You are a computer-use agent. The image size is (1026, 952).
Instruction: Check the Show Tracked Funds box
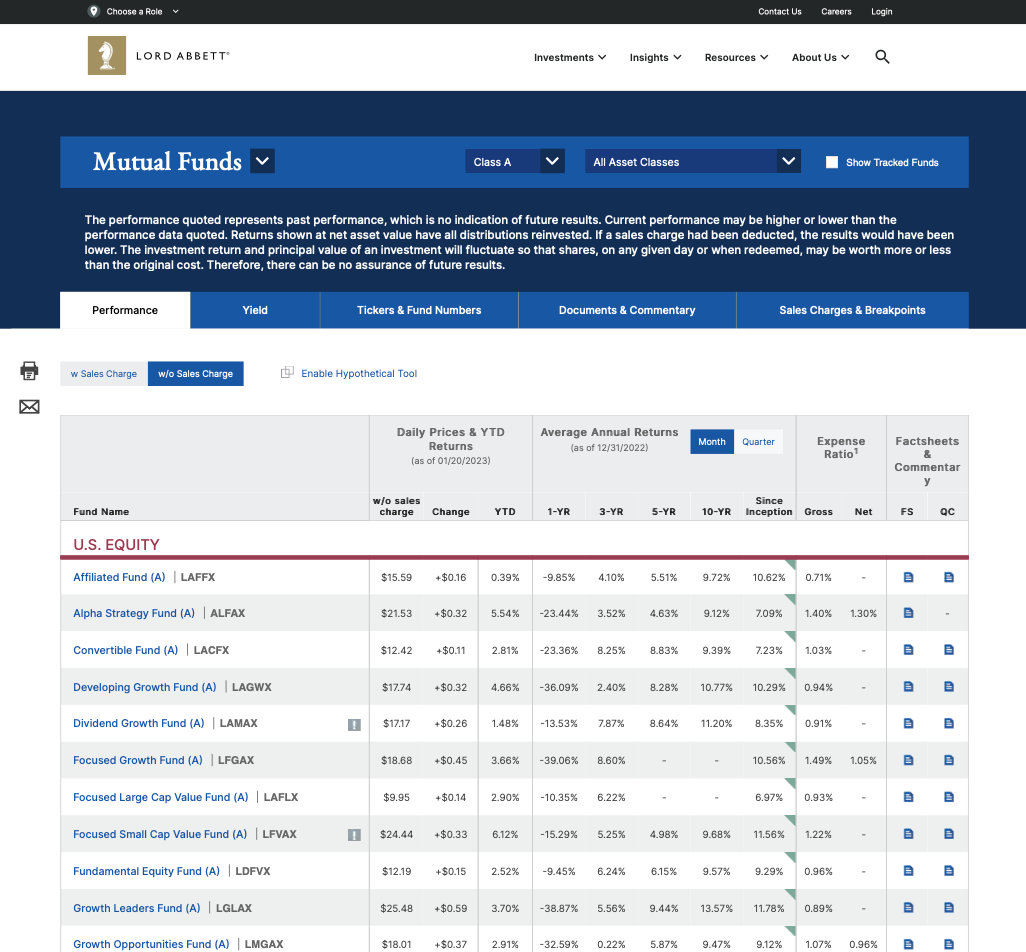[832, 162]
